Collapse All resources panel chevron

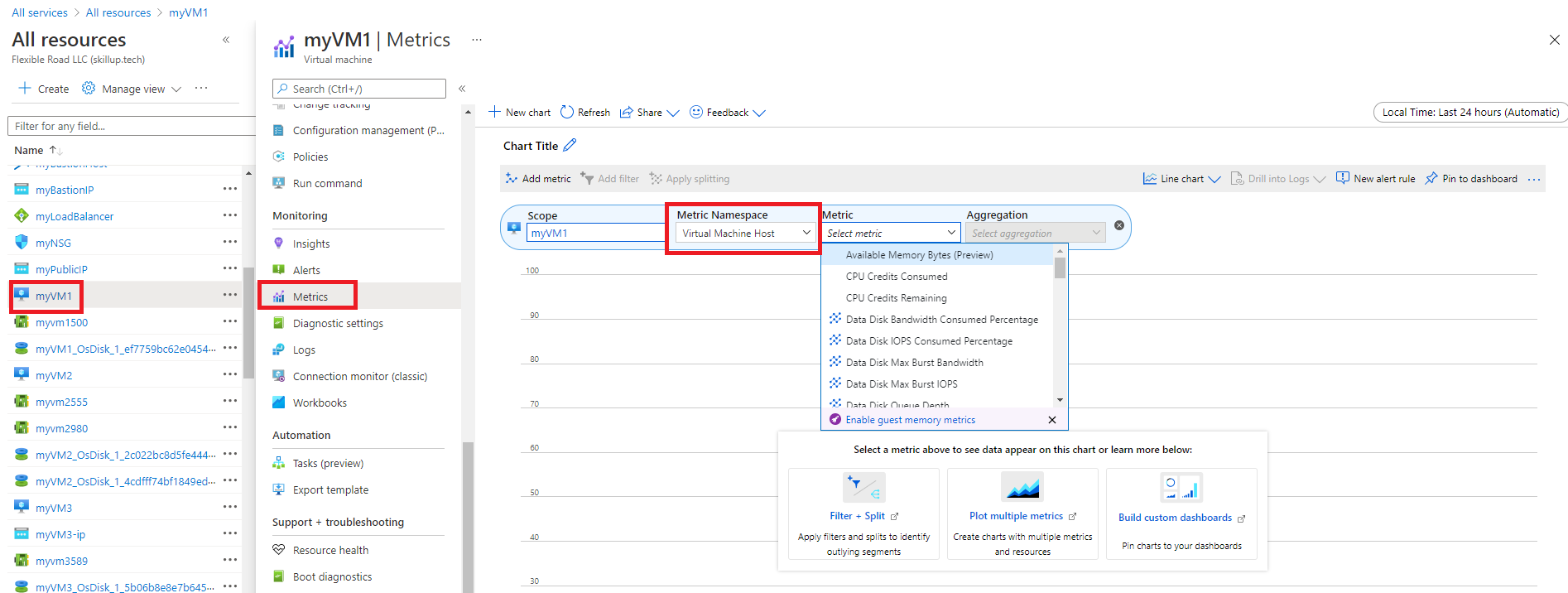pyautogui.click(x=226, y=40)
